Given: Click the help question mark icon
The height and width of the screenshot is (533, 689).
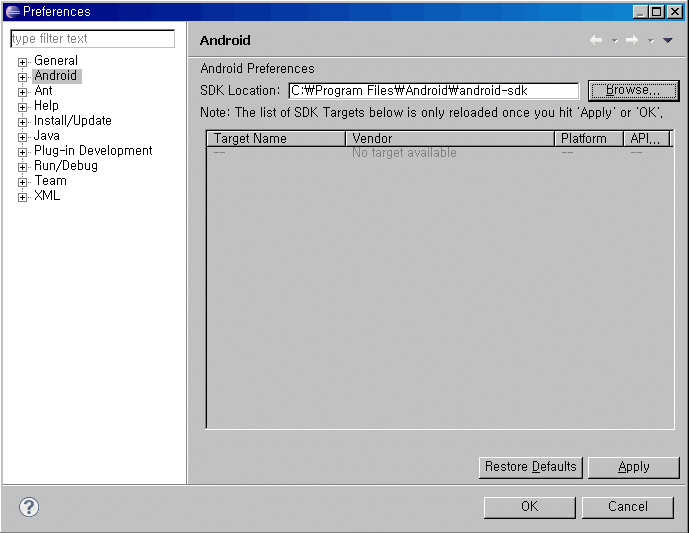Looking at the screenshot, I should pos(29,507).
